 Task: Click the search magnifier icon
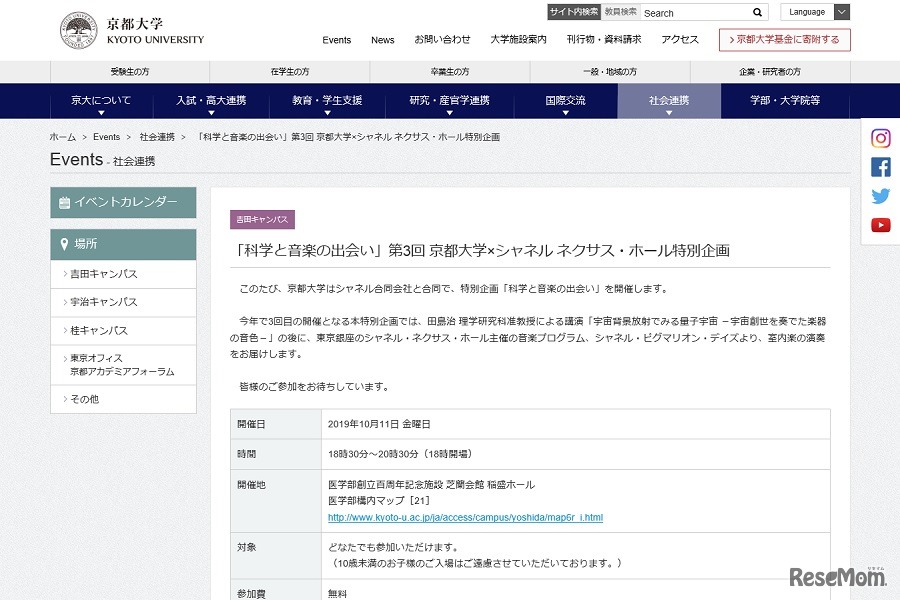pos(756,13)
